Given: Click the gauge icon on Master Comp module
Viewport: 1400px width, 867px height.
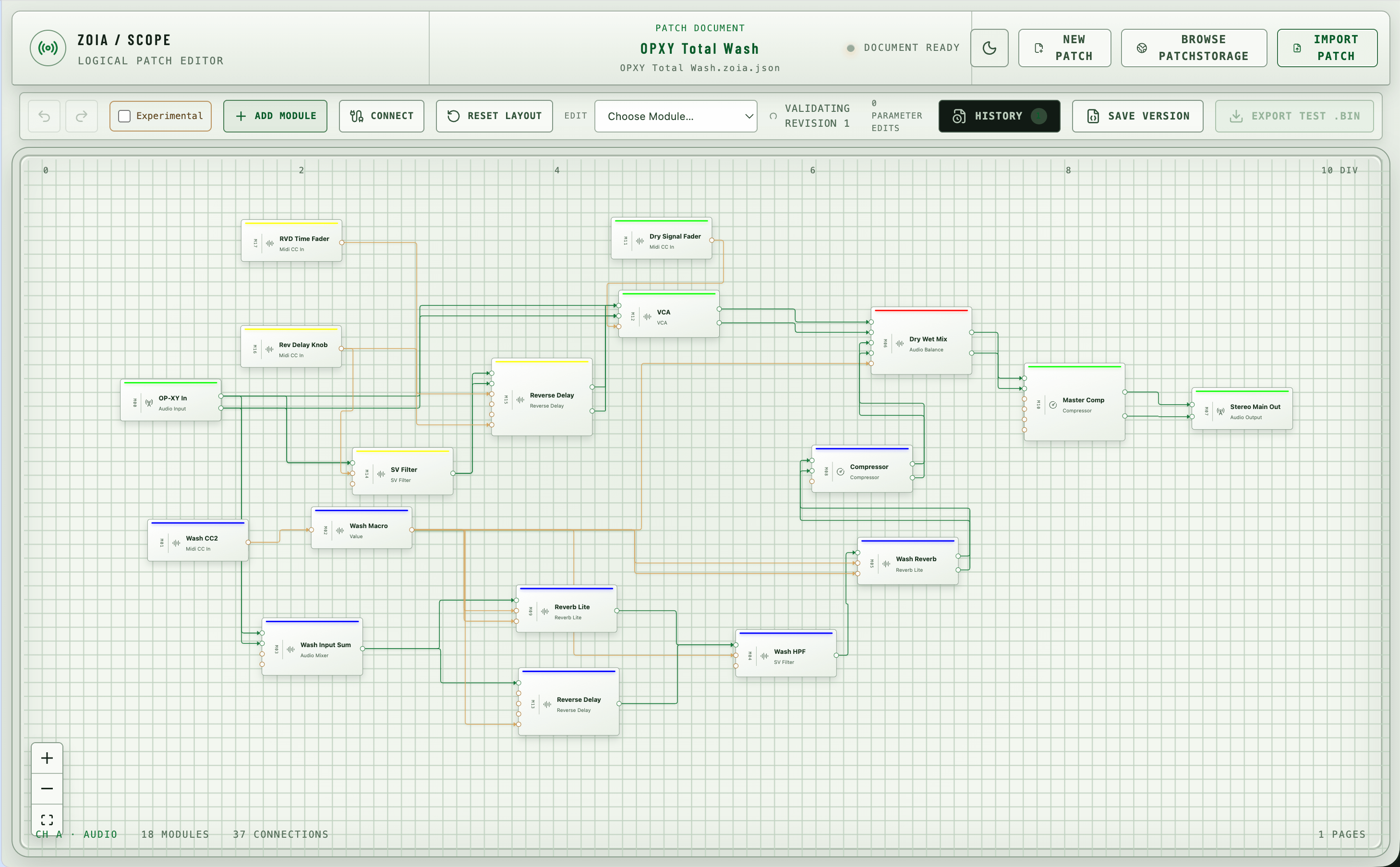Looking at the screenshot, I should [1053, 405].
